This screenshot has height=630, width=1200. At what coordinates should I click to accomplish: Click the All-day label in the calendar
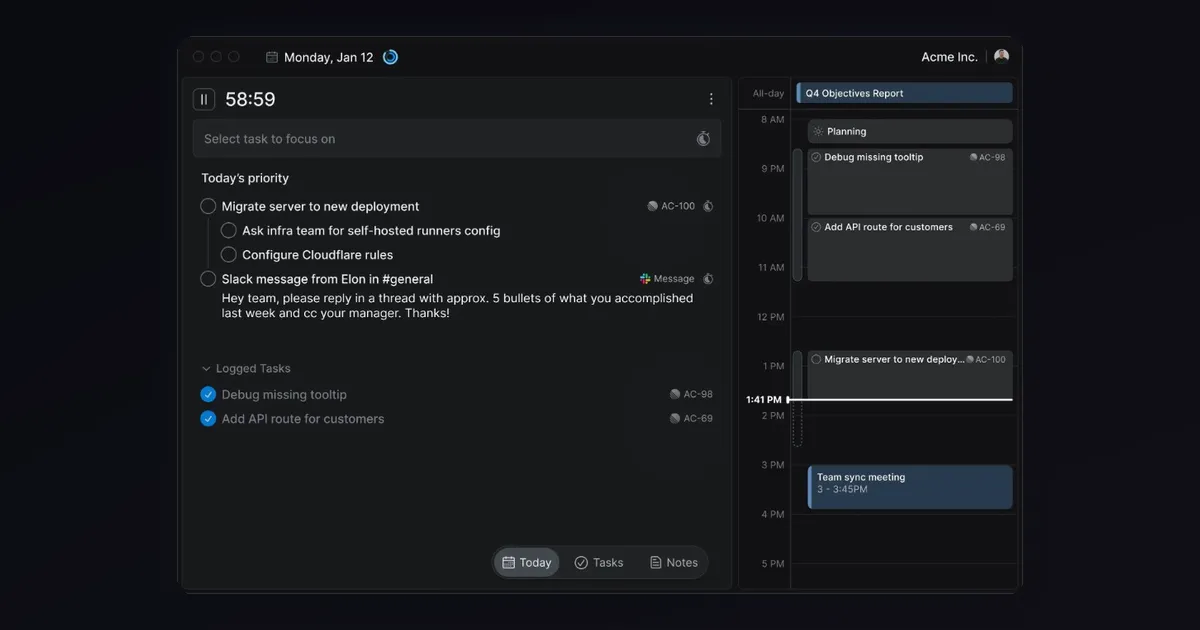pyautogui.click(x=768, y=93)
